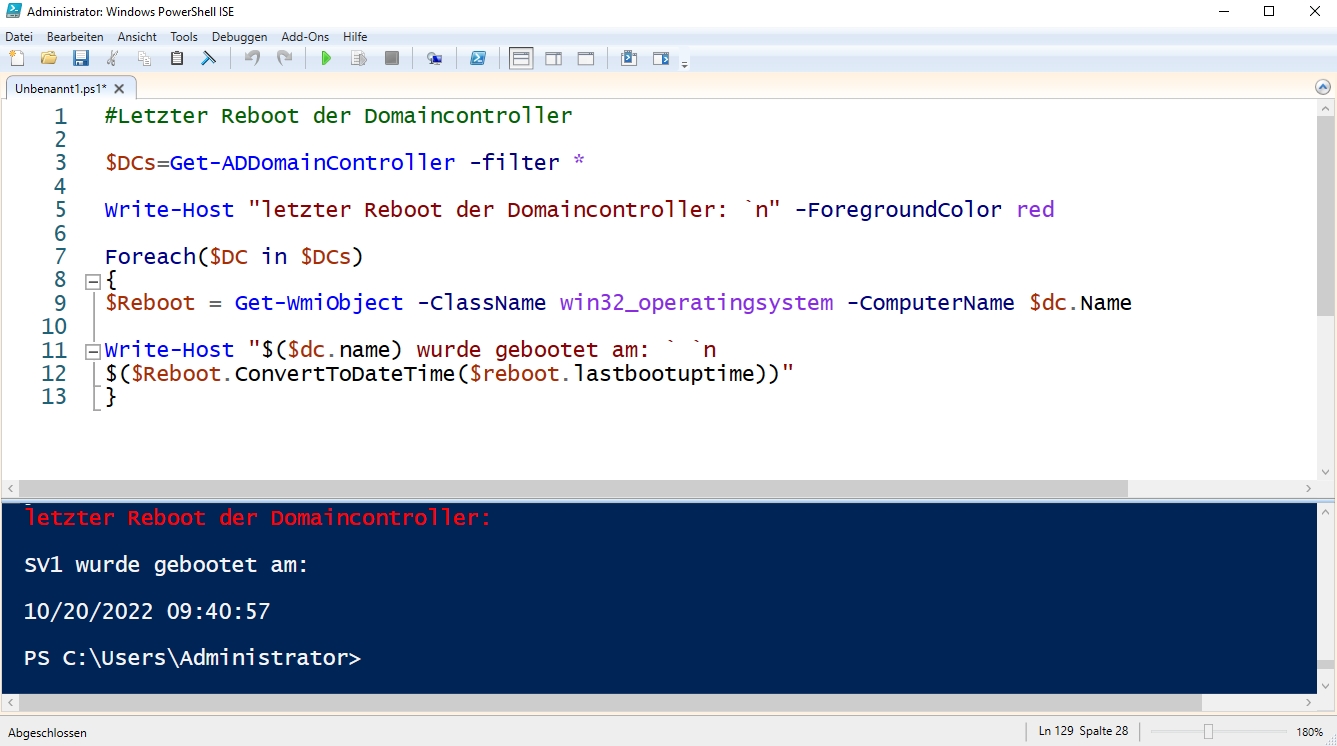Show the Script Pane on the right
The height and width of the screenshot is (746, 1337).
[x=553, y=58]
